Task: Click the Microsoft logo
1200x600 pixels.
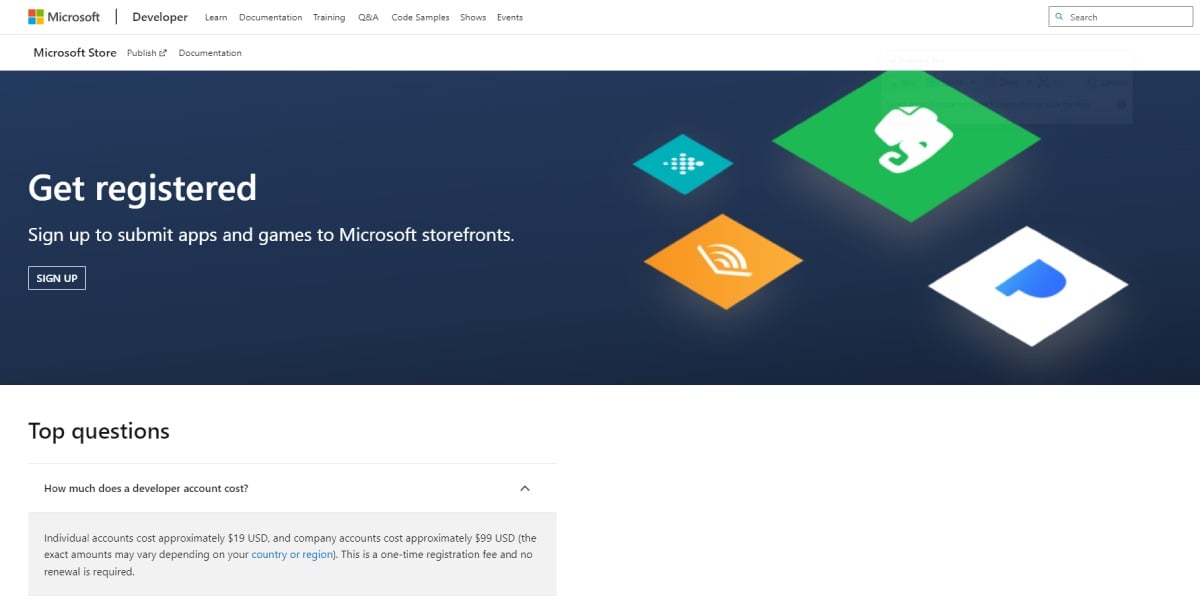Action: 64,17
